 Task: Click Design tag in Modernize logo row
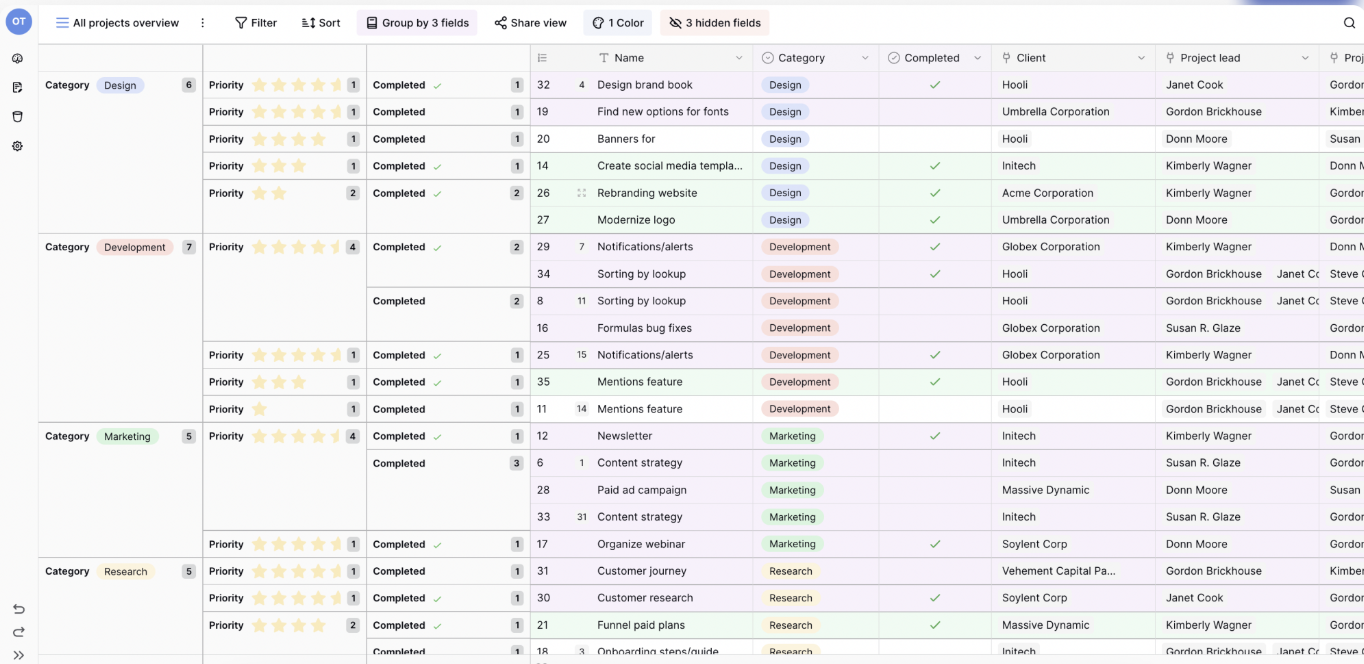(x=785, y=220)
